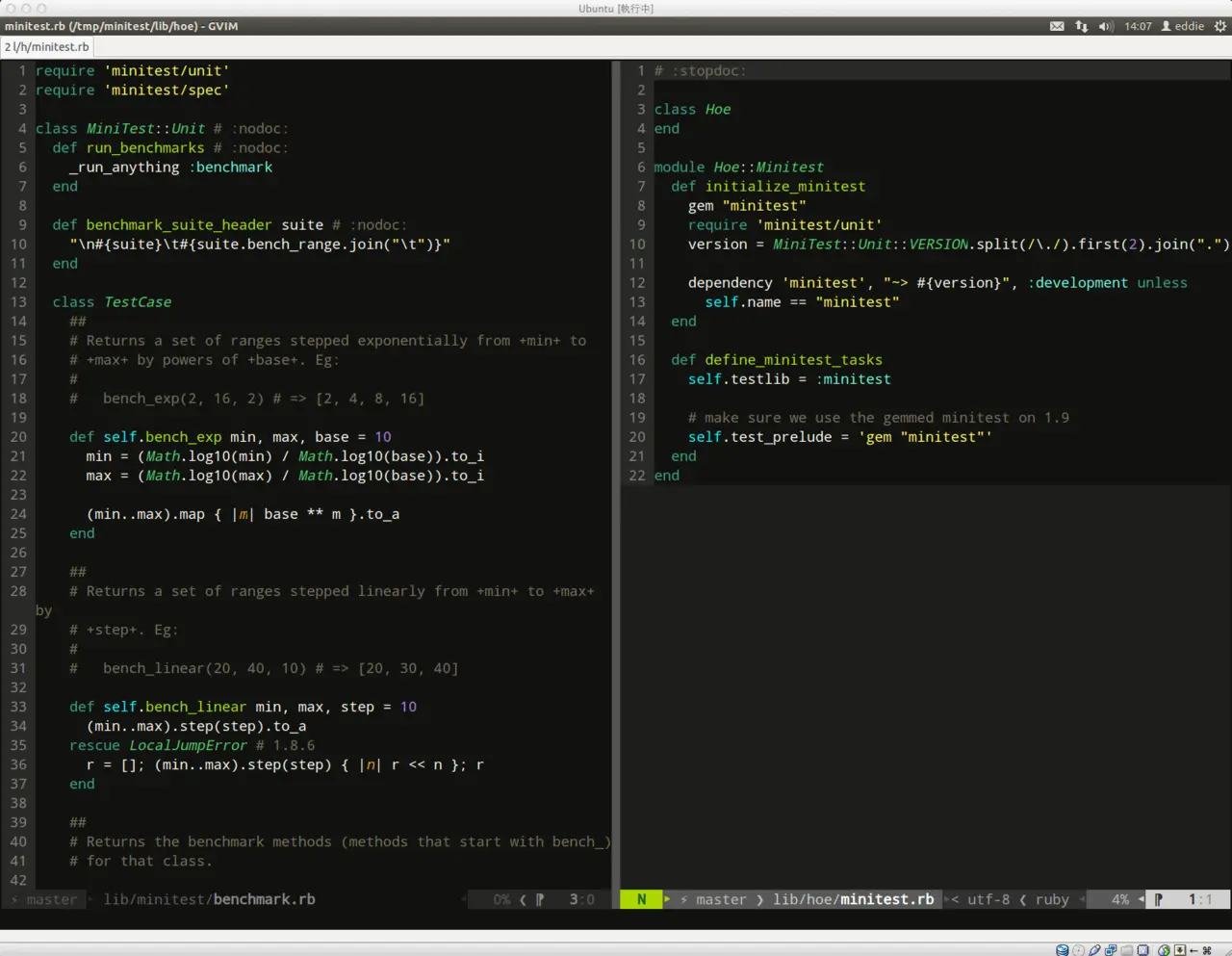Click the VirtualBox hard disk status icon

[x=1062, y=949]
